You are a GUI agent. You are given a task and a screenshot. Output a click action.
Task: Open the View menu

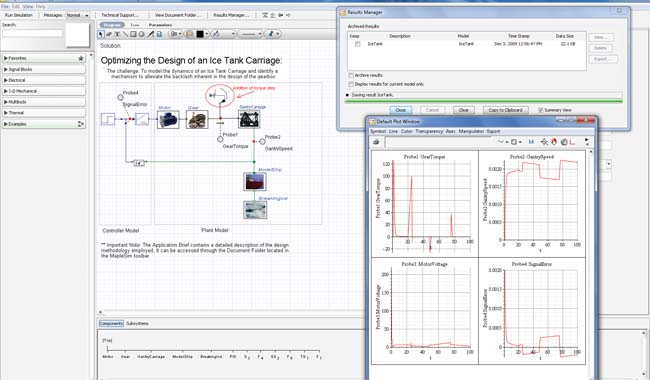[x=28, y=7]
